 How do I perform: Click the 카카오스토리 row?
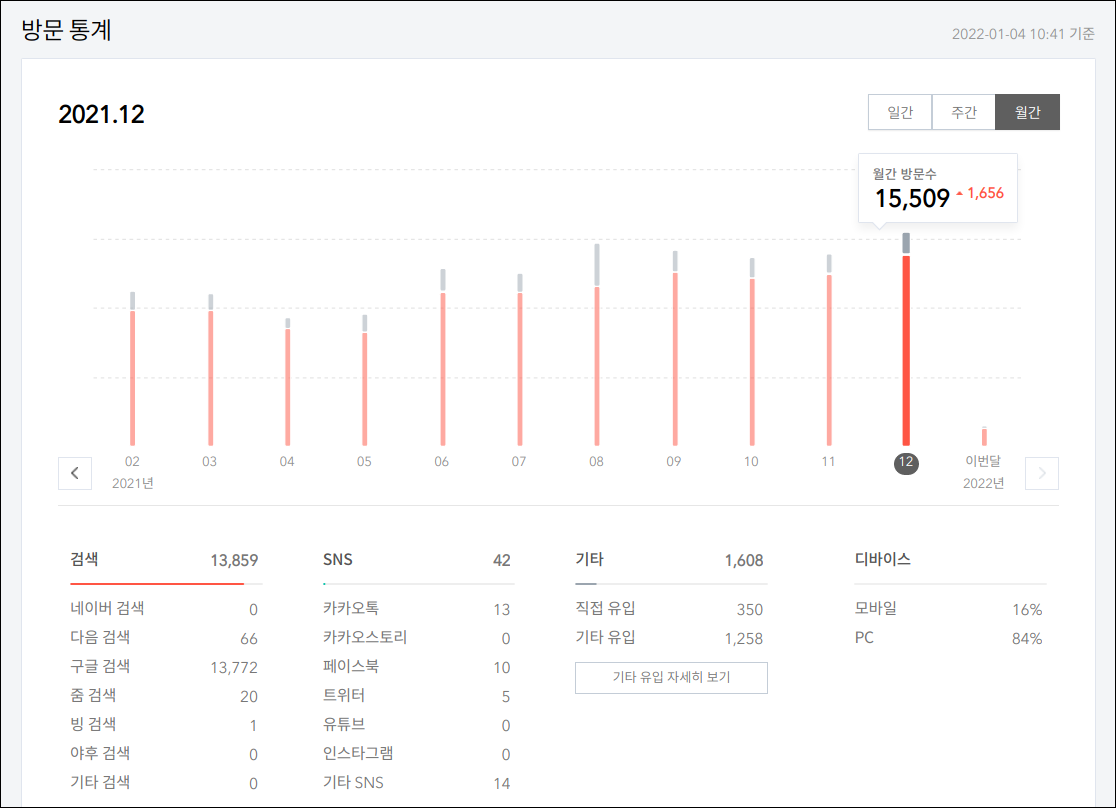417,638
